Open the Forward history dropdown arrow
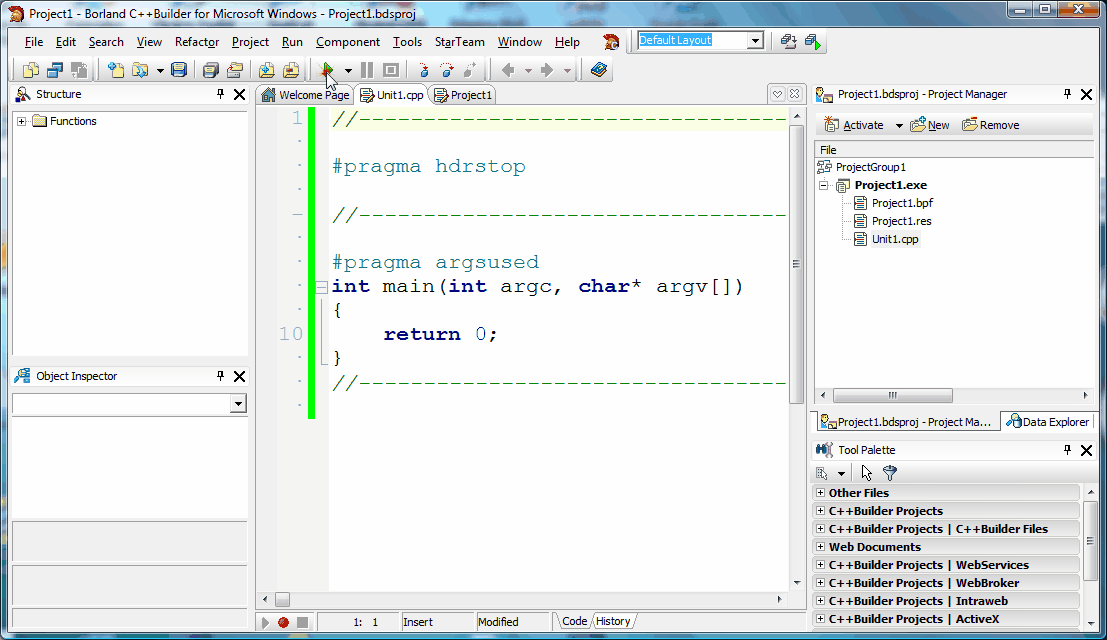The width and height of the screenshot is (1107, 640). tap(567, 71)
